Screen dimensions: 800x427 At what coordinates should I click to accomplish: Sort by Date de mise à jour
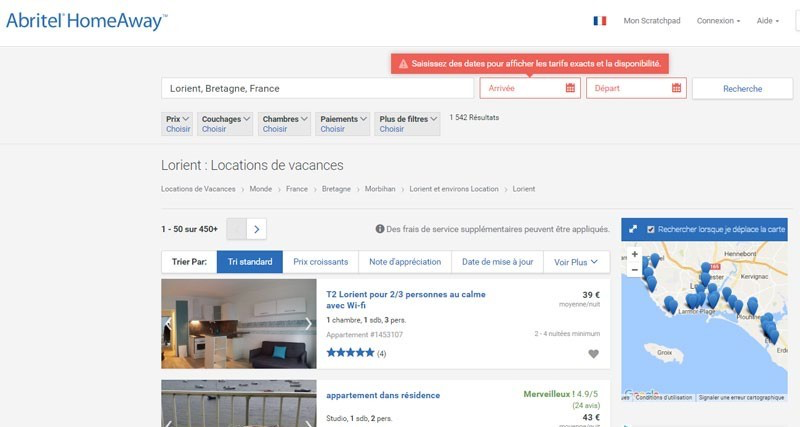tap(497, 262)
